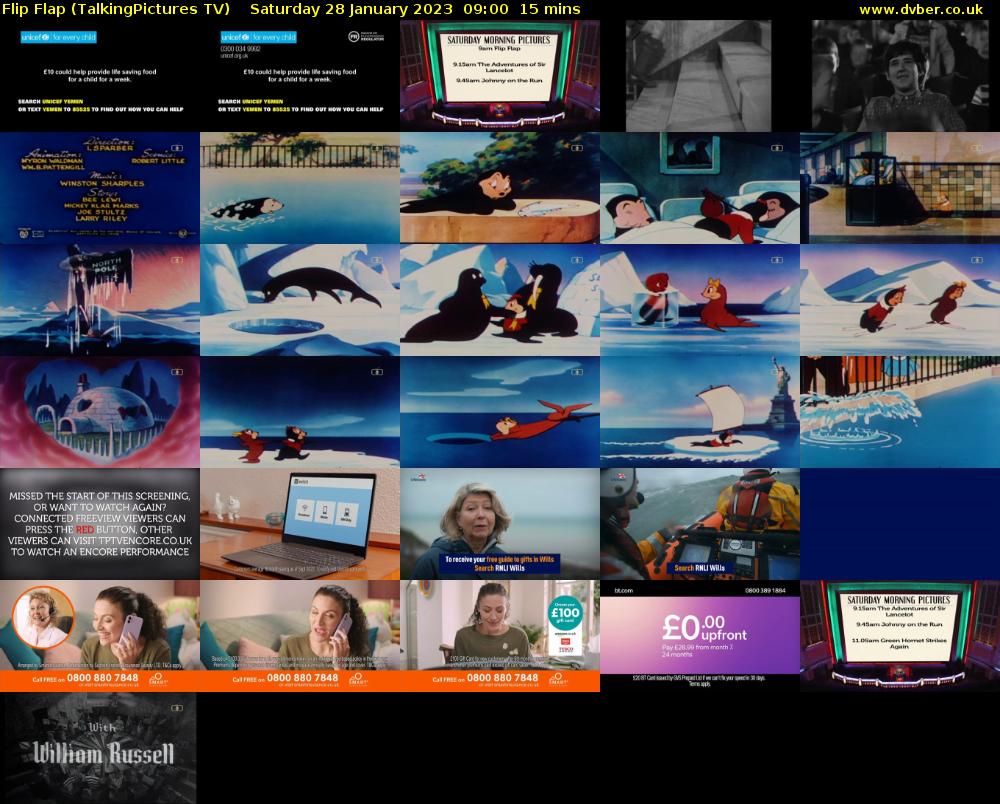Click the 9am Flip Flap listing
The width and height of the screenshot is (1000, 804).
499,48
